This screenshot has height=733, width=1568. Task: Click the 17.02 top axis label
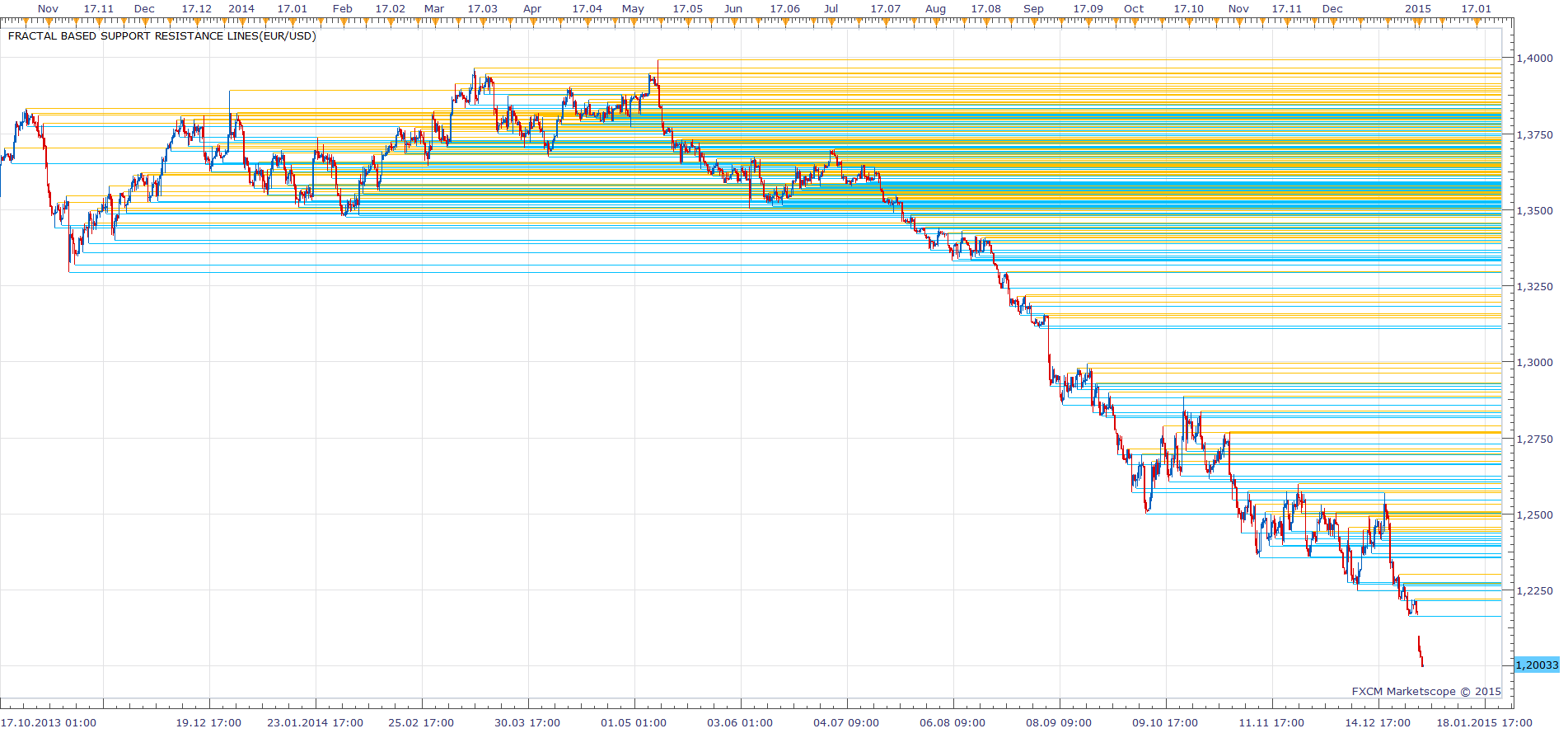point(391,8)
